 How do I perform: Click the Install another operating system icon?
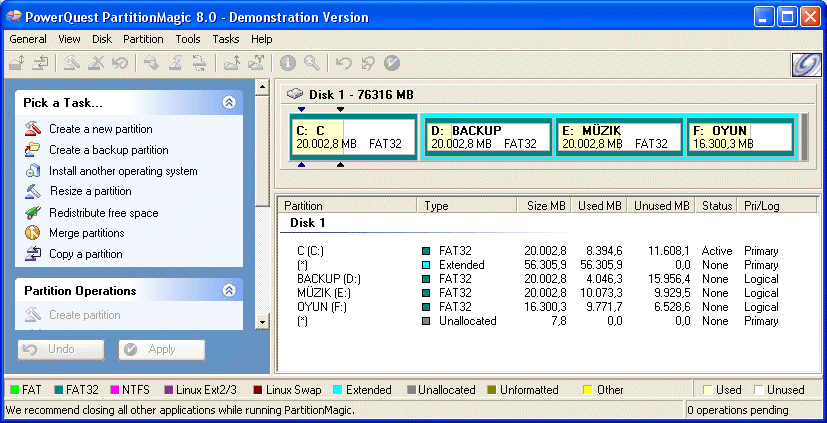coord(32,171)
